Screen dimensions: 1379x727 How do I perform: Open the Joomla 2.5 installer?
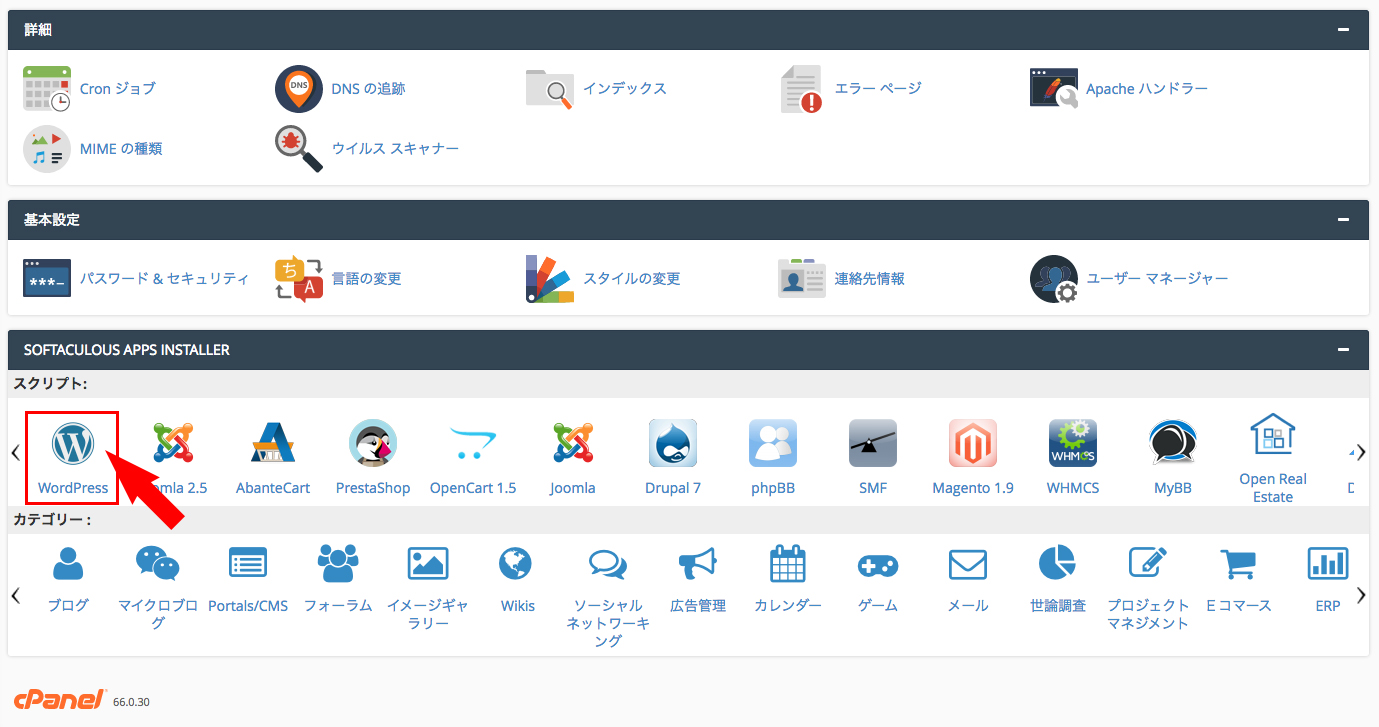[172, 443]
